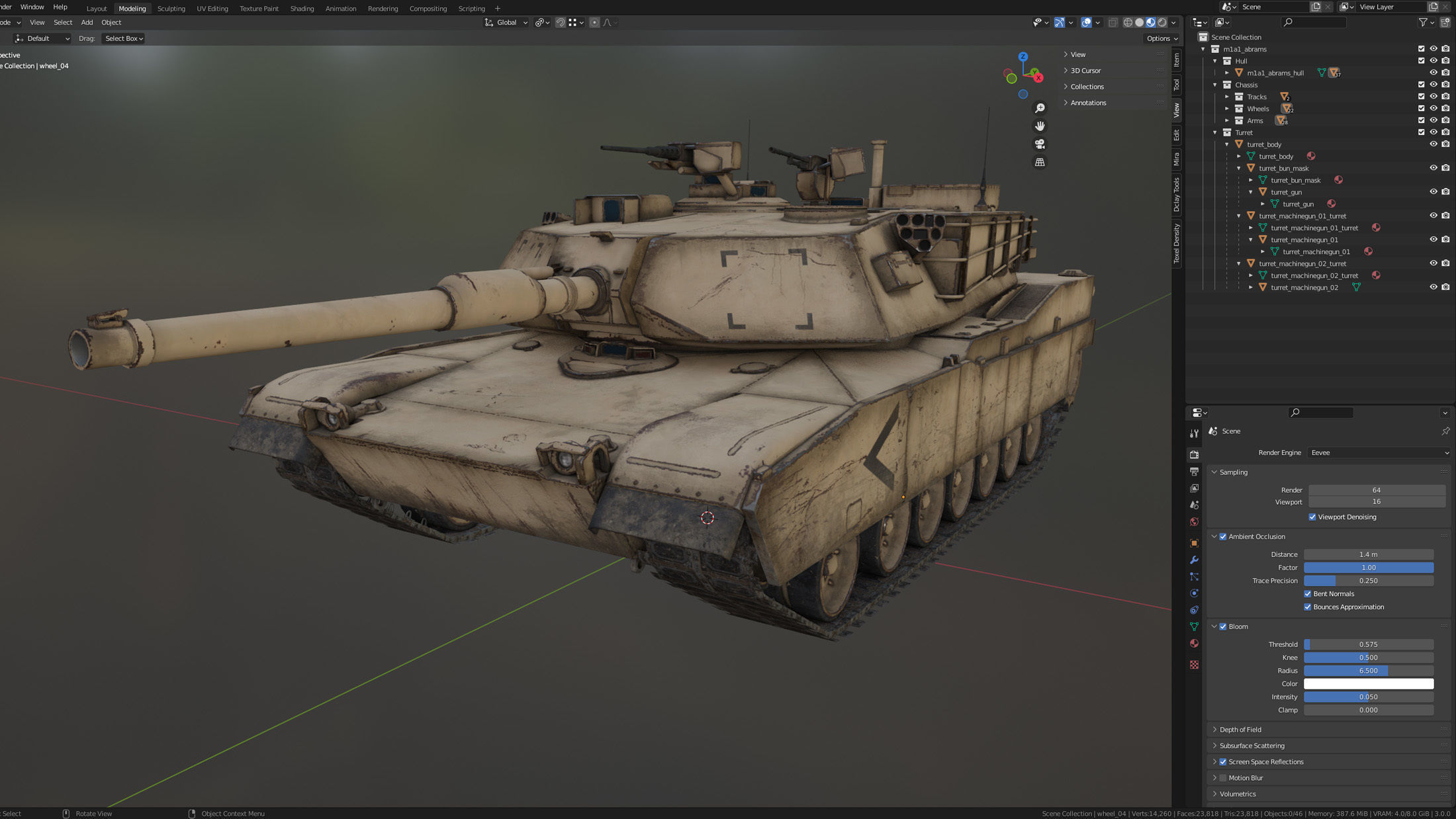
Task: Select rendered viewport shading
Action: click(1162, 22)
